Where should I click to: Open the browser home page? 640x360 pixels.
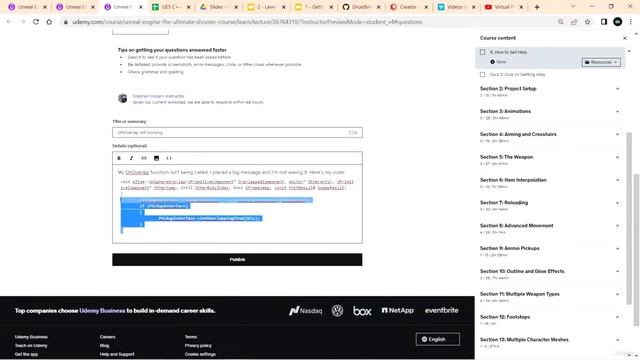[x=49, y=22]
